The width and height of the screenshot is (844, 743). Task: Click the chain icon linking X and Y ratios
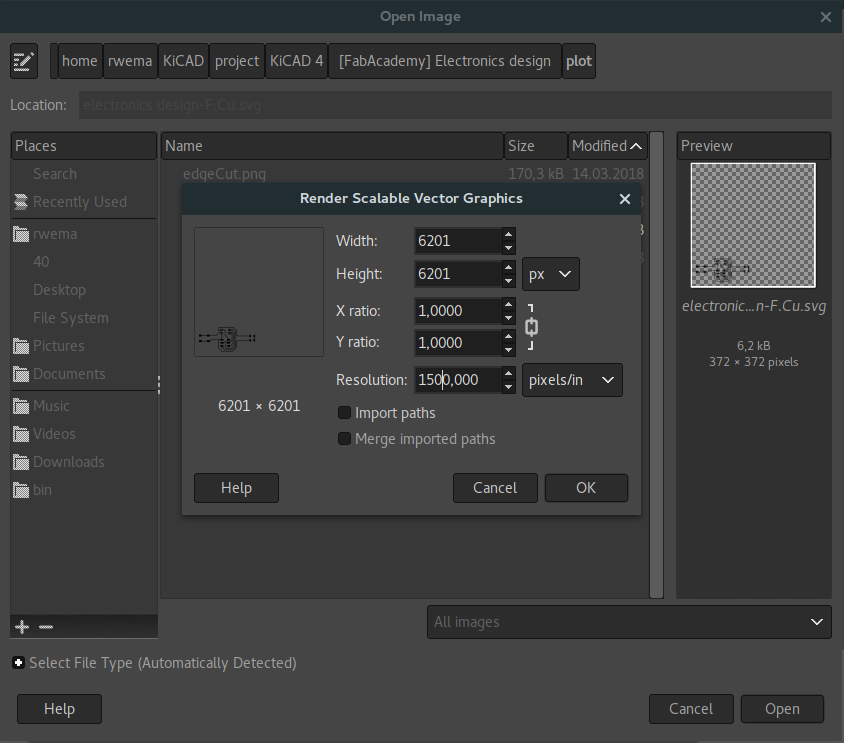(531, 326)
